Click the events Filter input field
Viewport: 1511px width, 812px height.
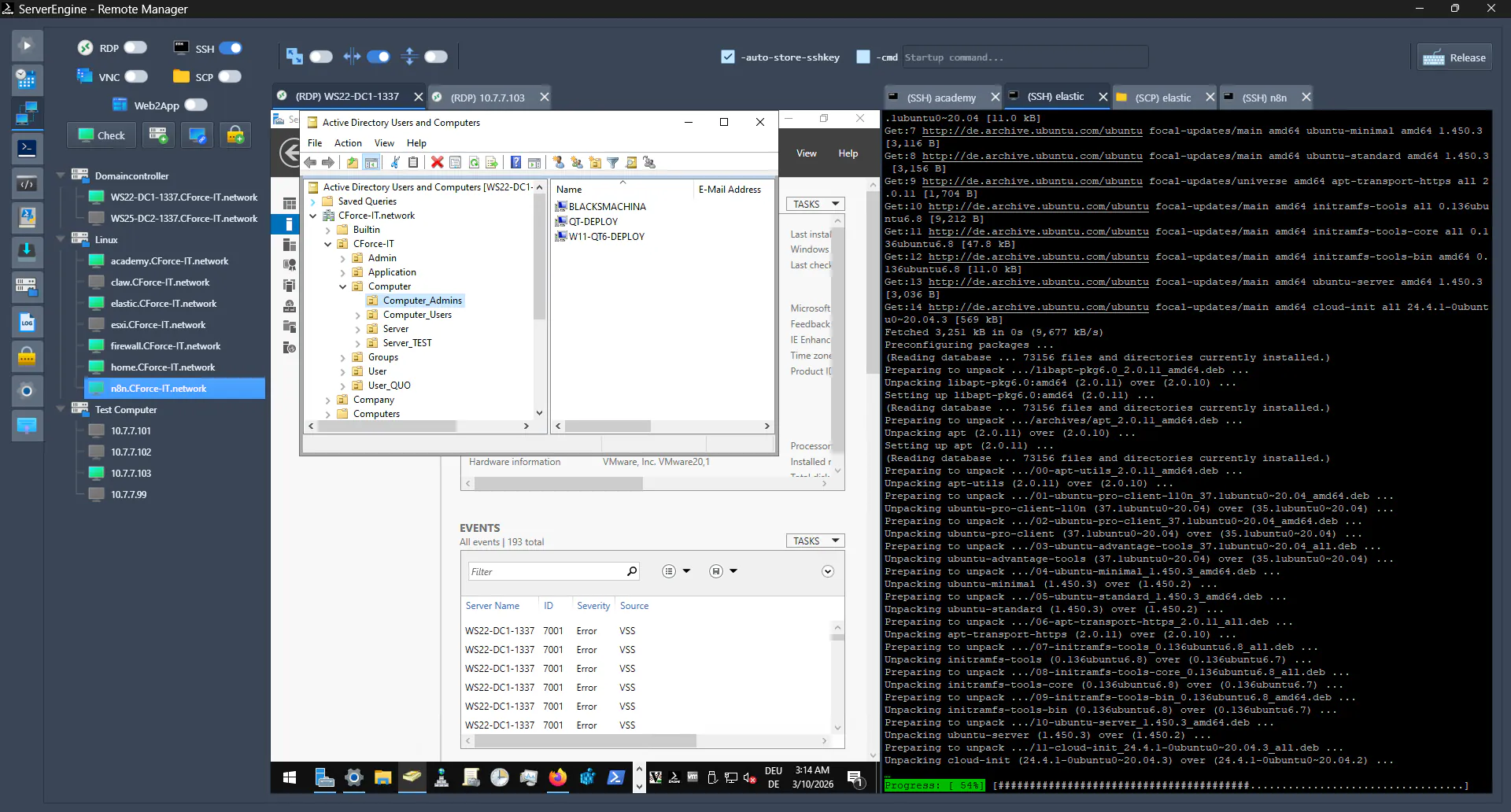pos(545,571)
